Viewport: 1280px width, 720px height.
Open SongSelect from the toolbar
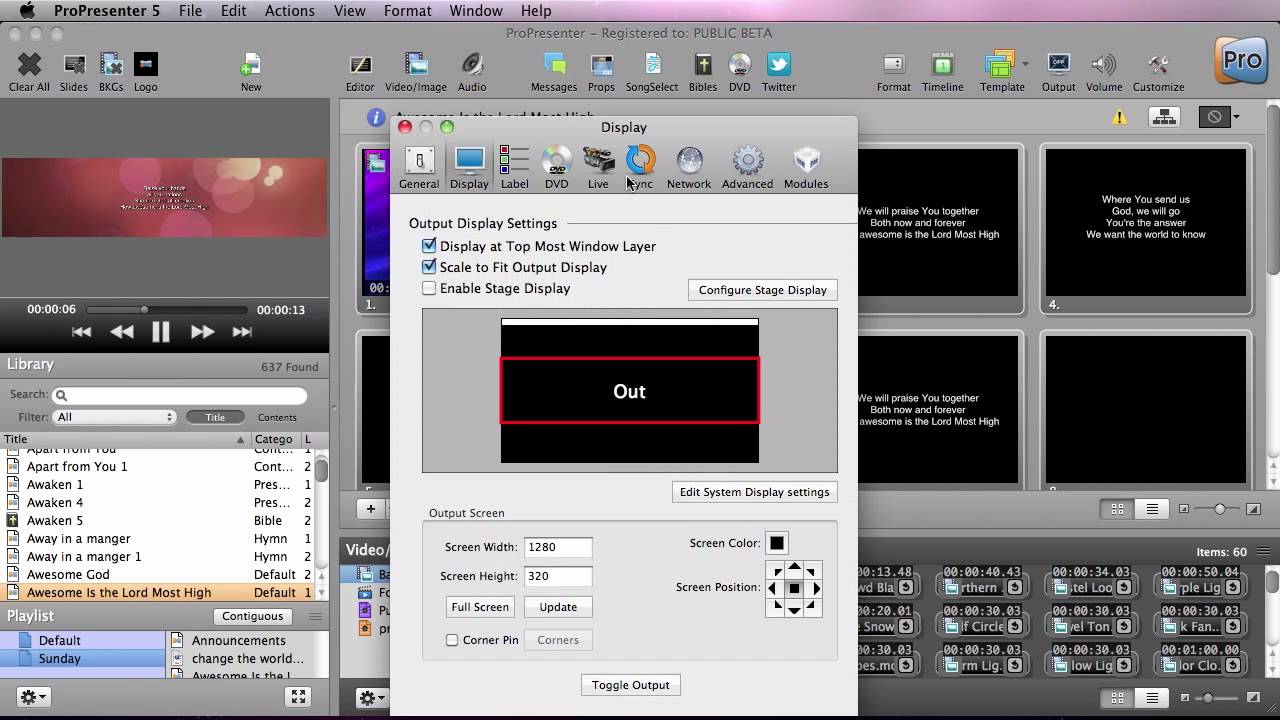pyautogui.click(x=652, y=72)
